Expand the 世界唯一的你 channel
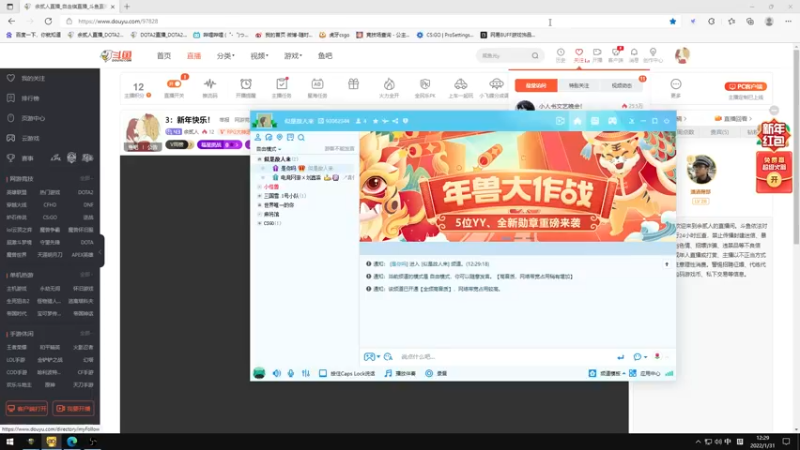The height and width of the screenshot is (450, 800). pos(259,205)
